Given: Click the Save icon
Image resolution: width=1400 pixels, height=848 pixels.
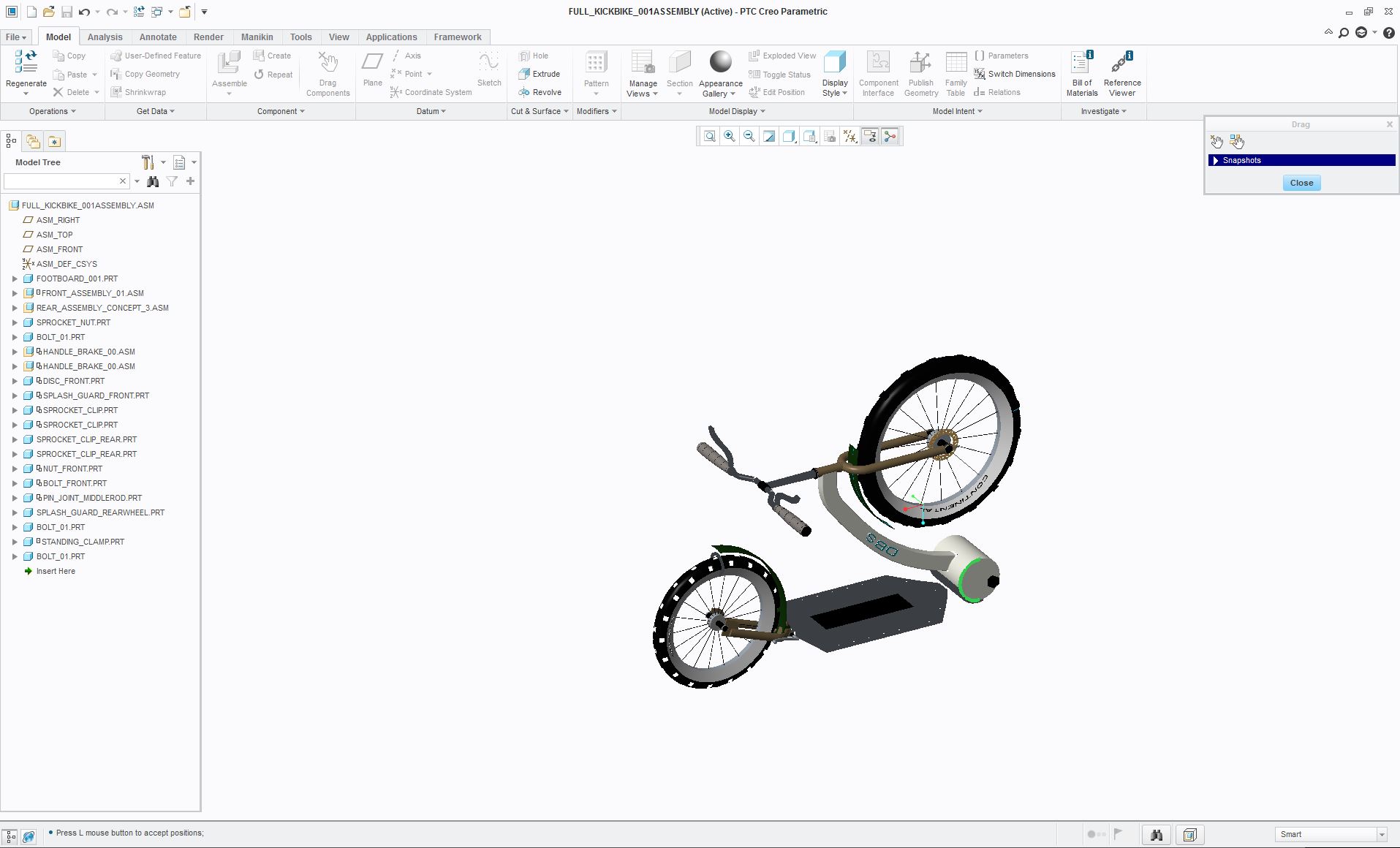Looking at the screenshot, I should tap(67, 12).
